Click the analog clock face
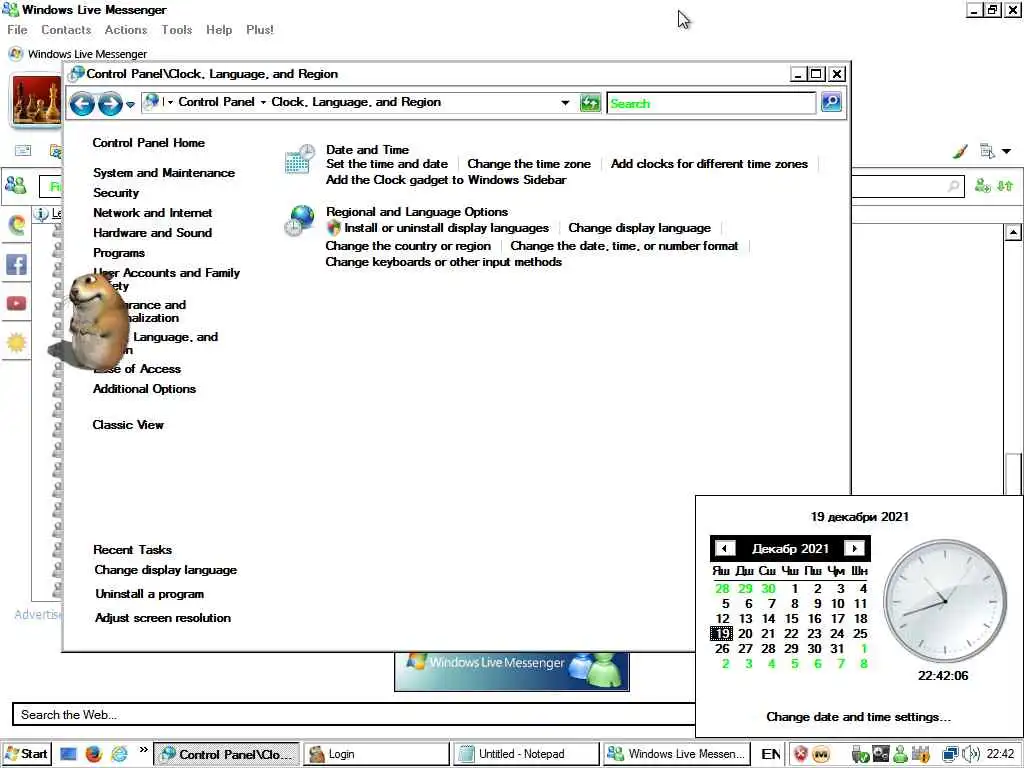 point(944,601)
